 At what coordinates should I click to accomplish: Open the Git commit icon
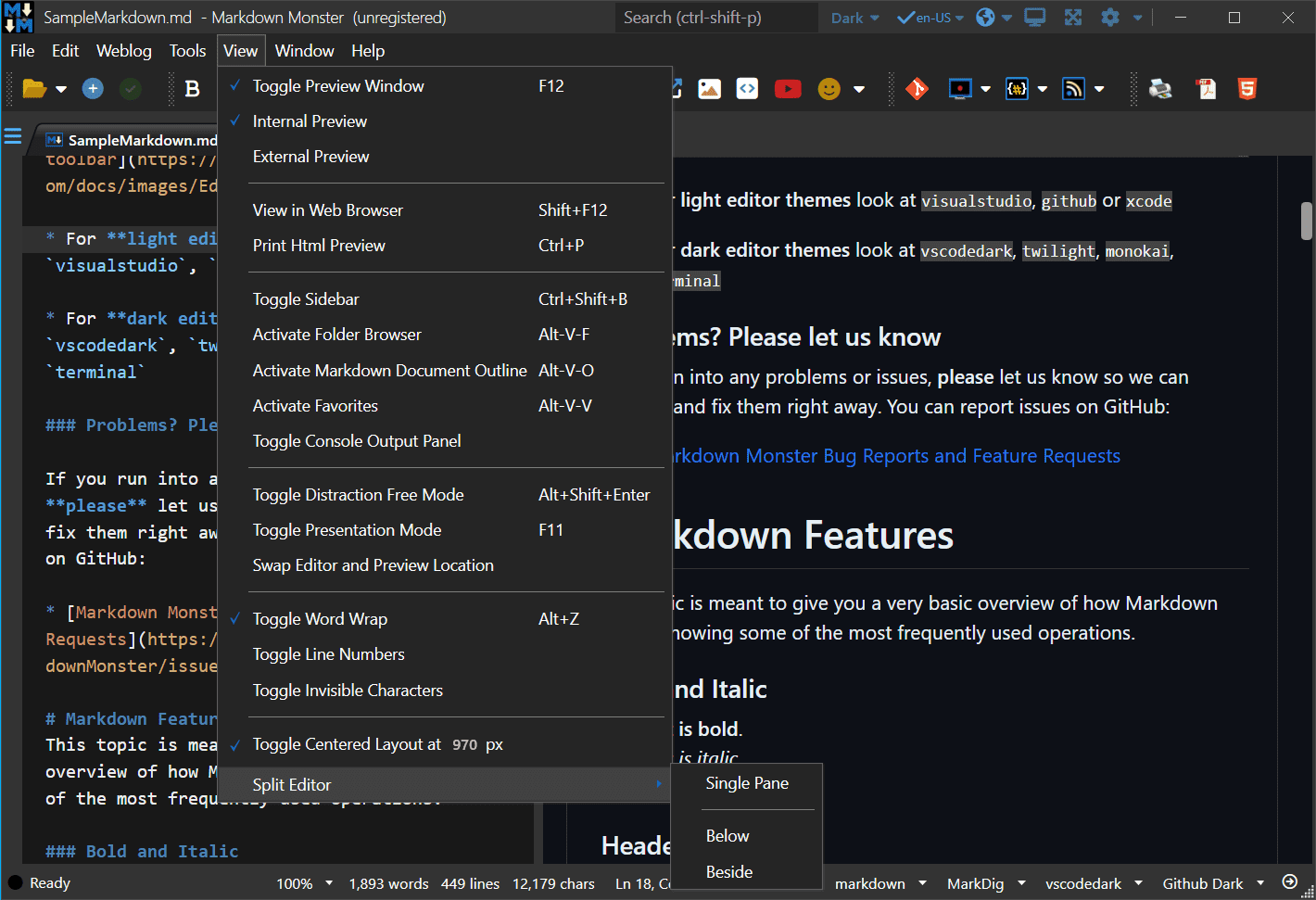point(917,89)
